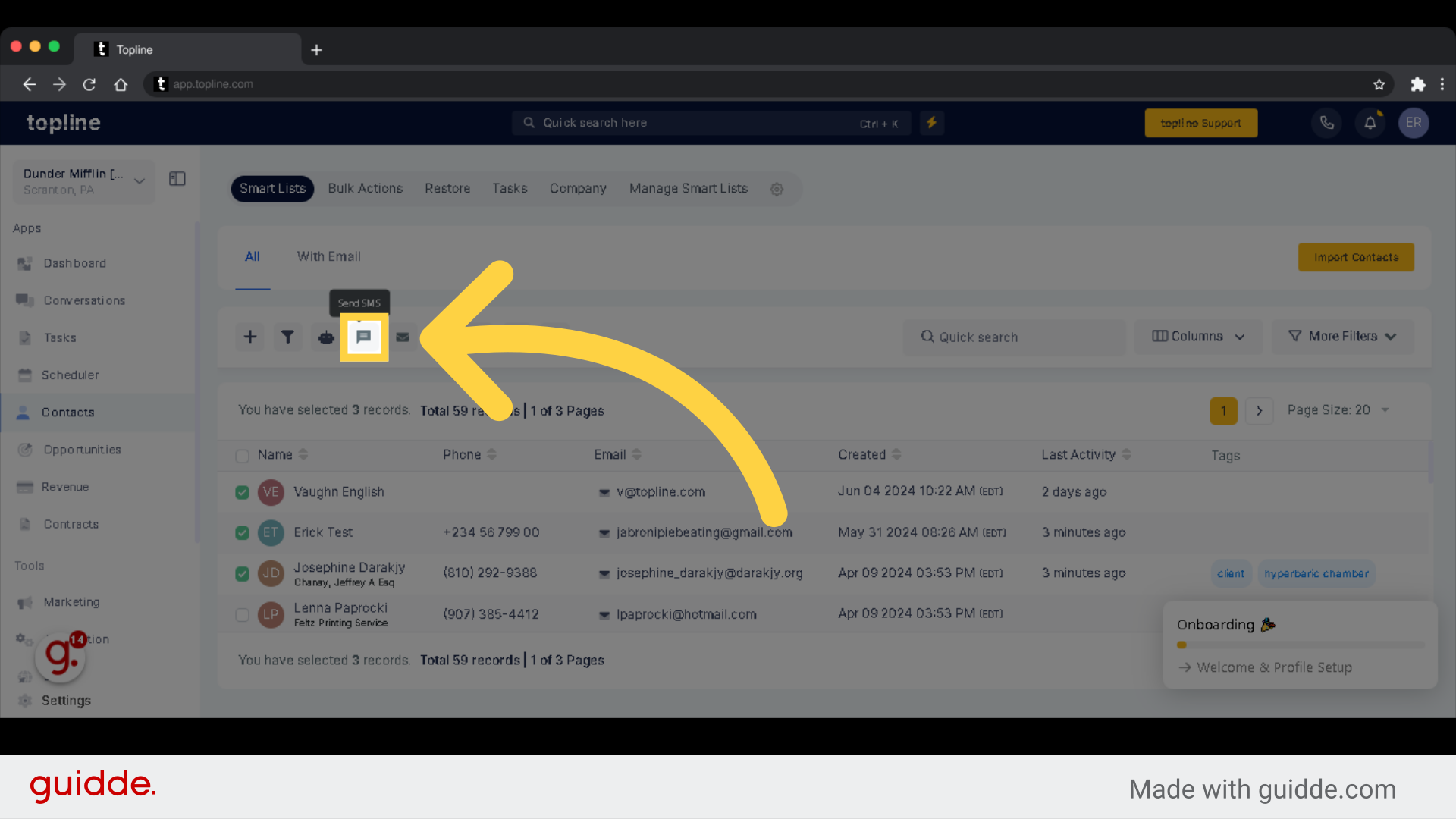Image resolution: width=1456 pixels, height=819 pixels.
Task: Expand the Columns dropdown
Action: (1198, 336)
